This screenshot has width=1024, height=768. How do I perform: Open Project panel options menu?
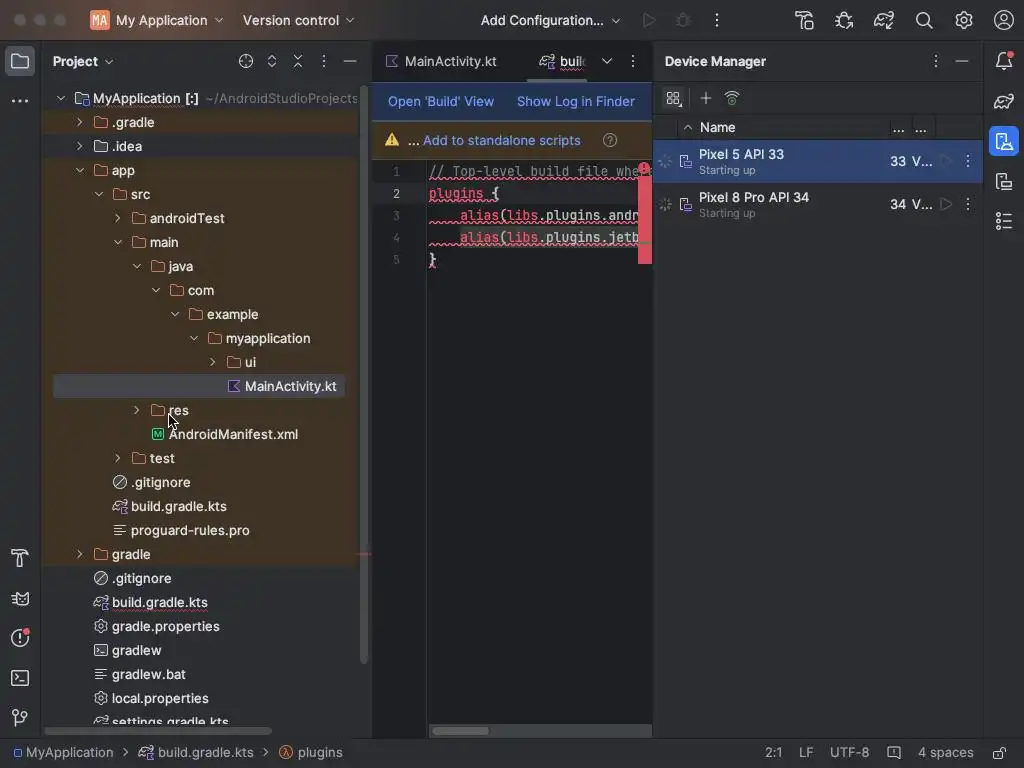(x=323, y=61)
